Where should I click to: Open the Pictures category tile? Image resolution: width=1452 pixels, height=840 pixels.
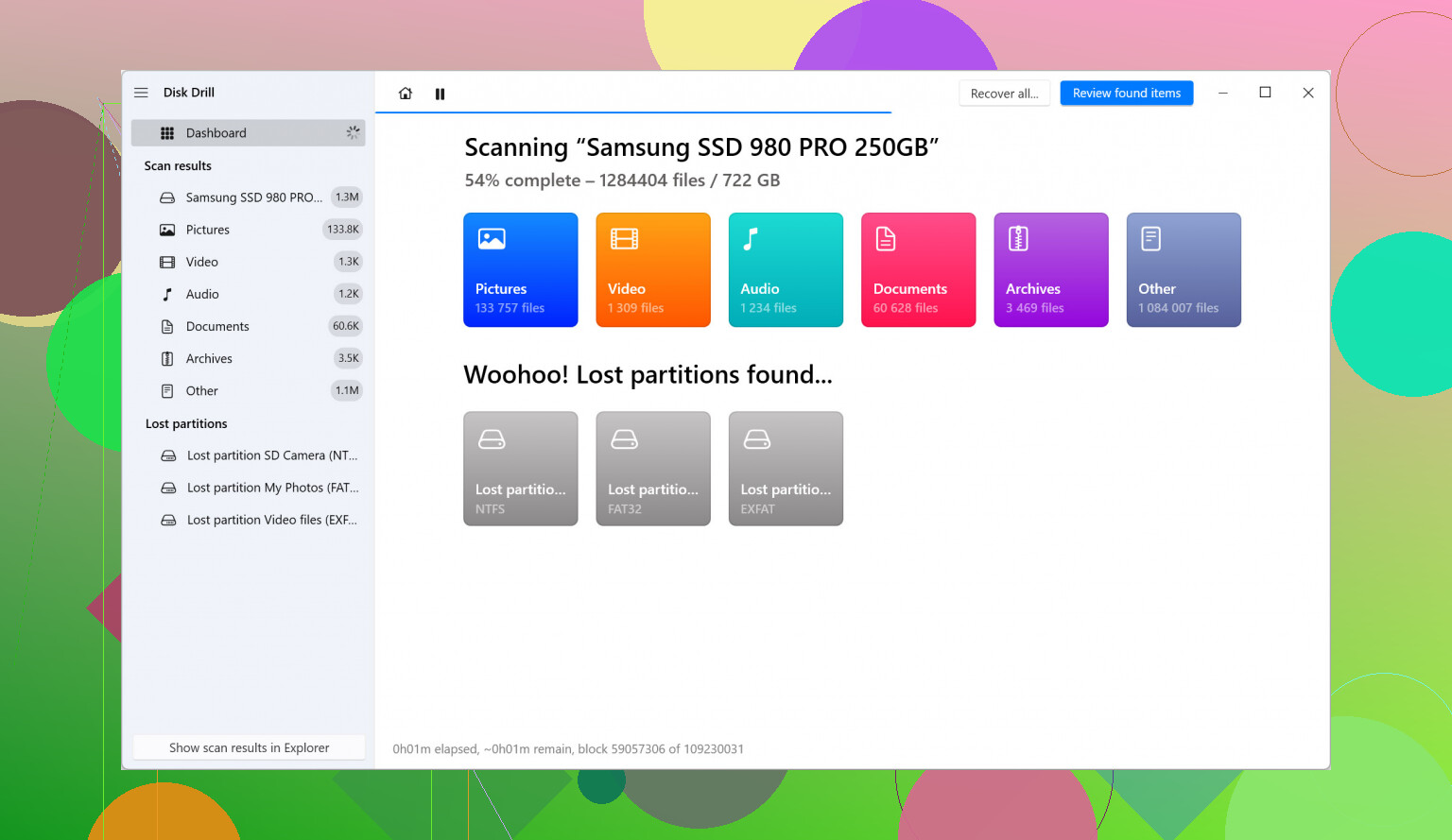coord(520,270)
